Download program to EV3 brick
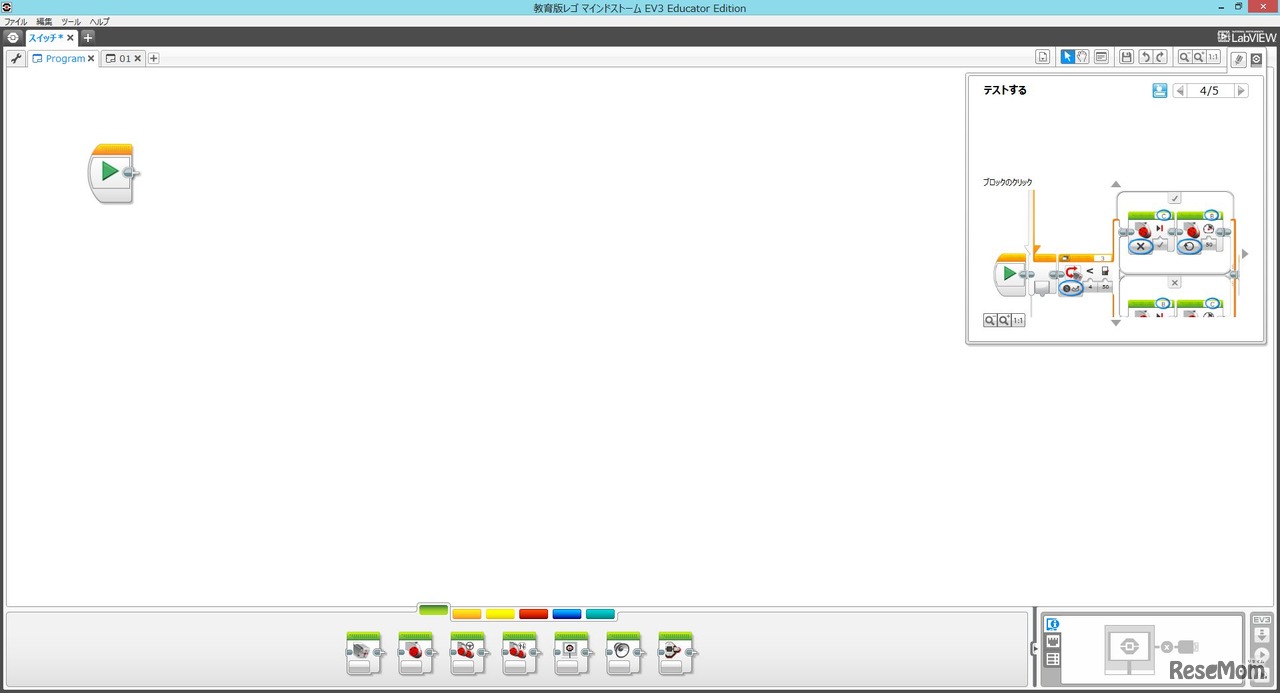 (x=1262, y=635)
